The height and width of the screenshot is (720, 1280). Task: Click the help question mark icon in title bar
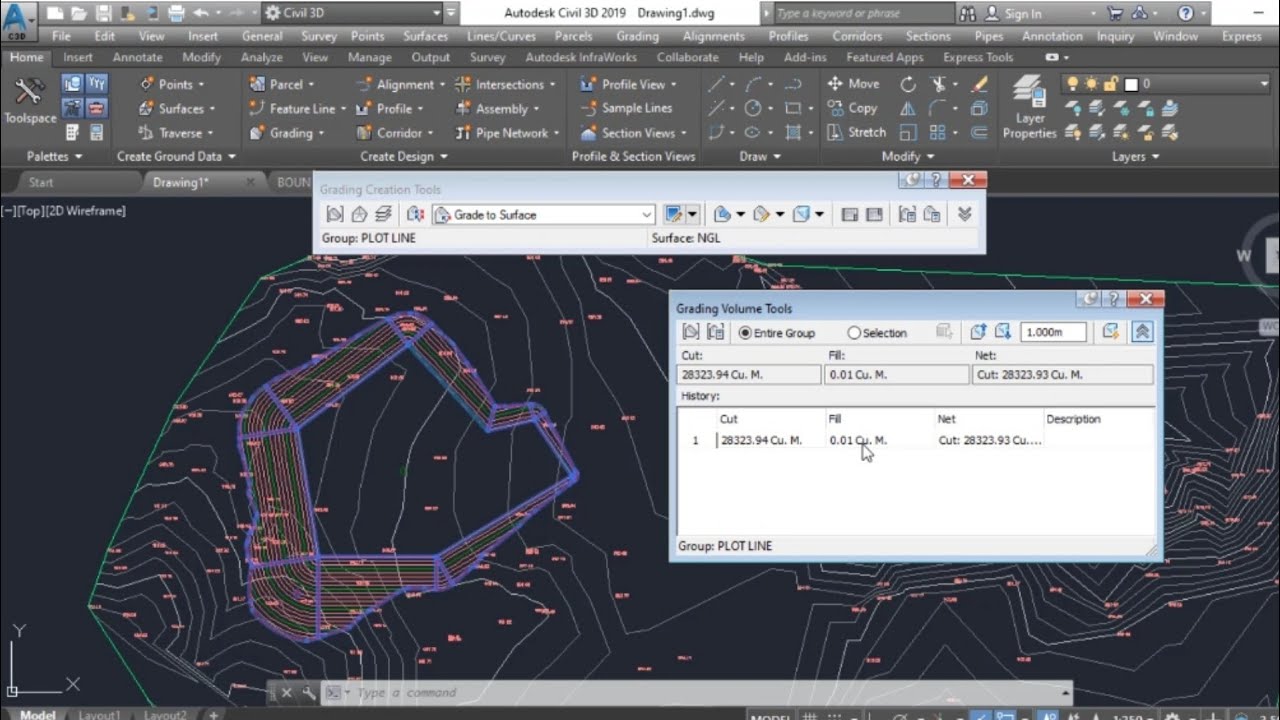pos(1185,13)
